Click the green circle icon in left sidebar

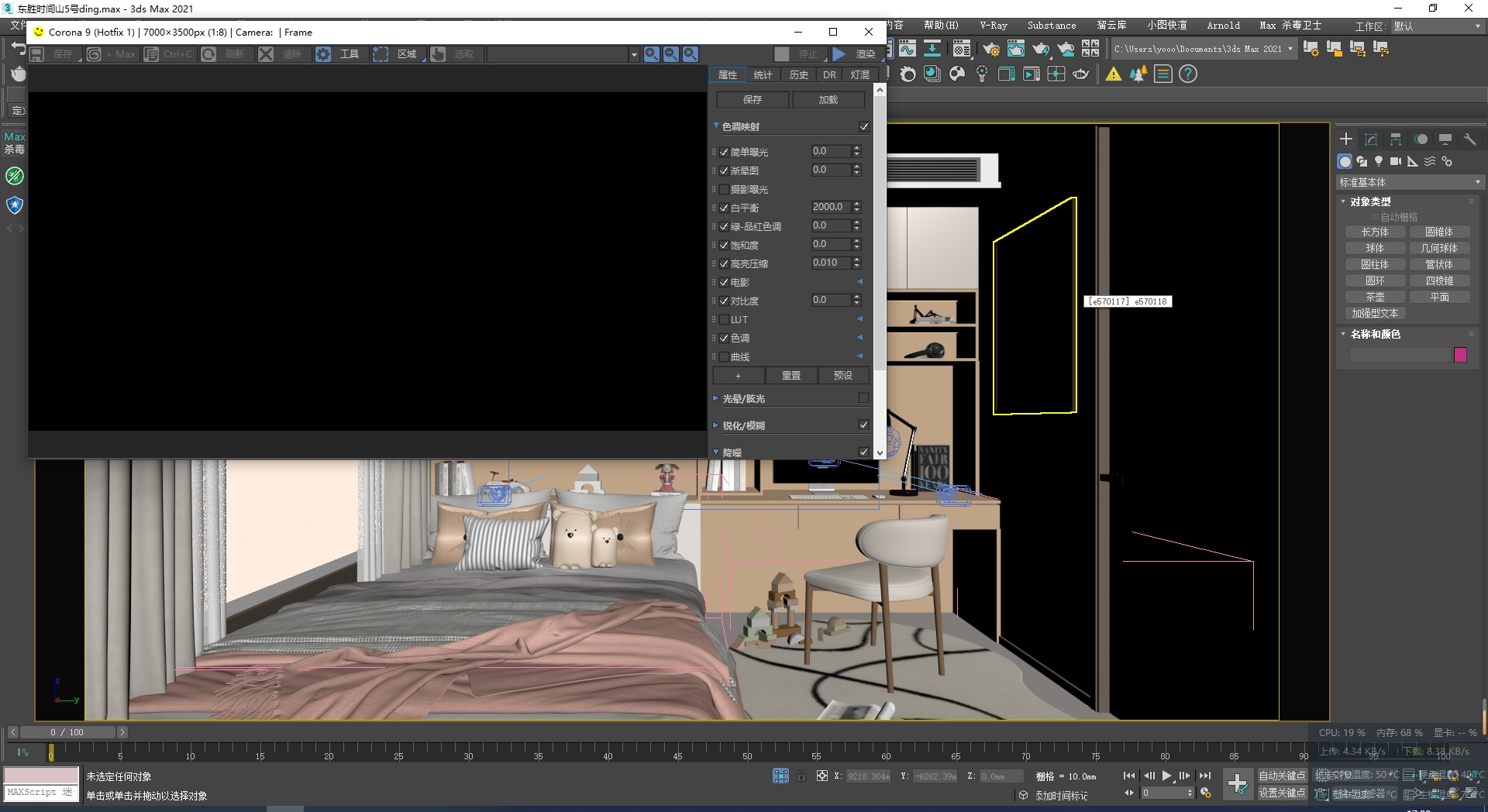(15, 176)
